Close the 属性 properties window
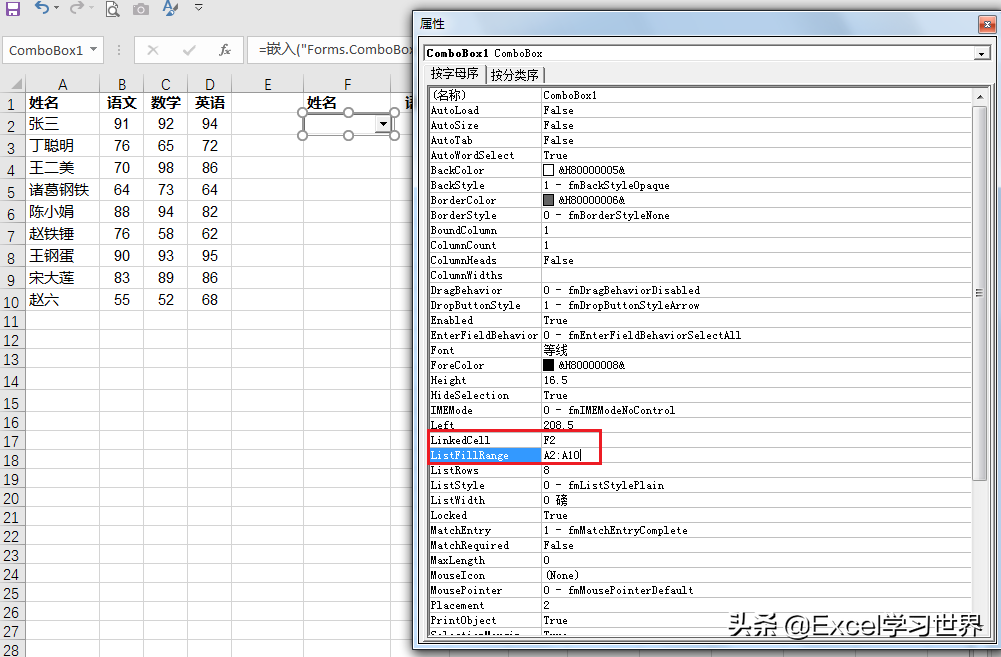This screenshot has height=657, width=1001. coord(987,24)
